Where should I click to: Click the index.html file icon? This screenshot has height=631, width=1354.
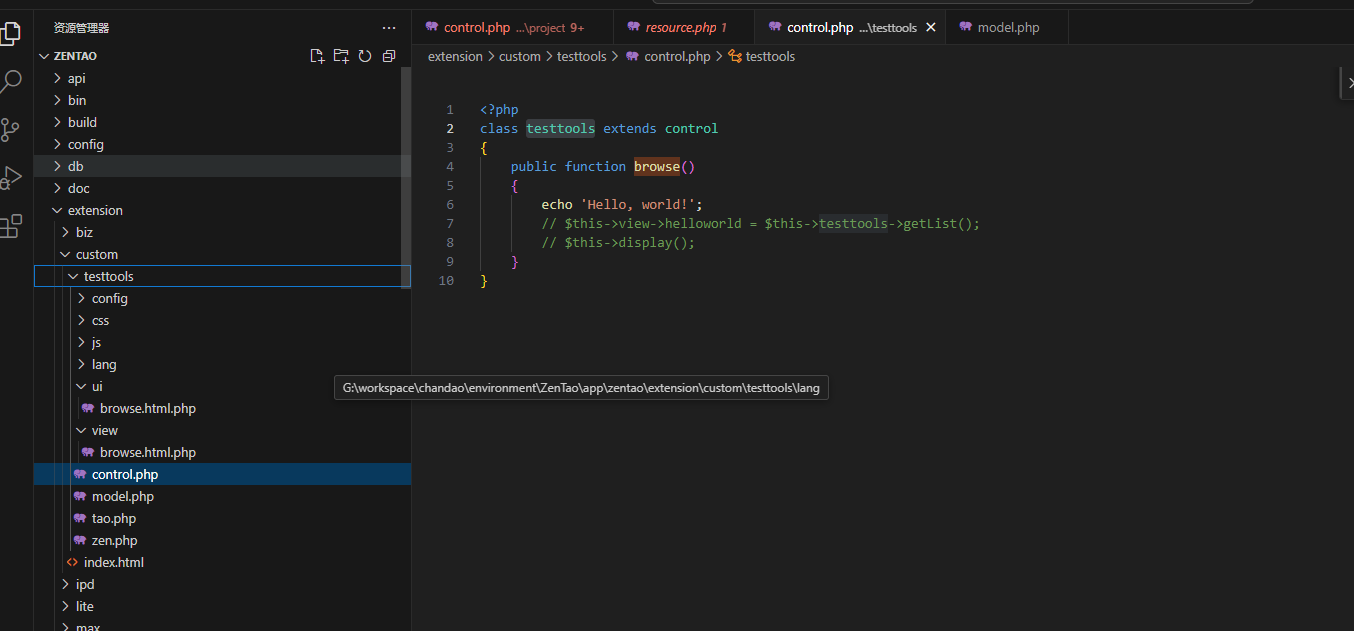[x=72, y=562]
